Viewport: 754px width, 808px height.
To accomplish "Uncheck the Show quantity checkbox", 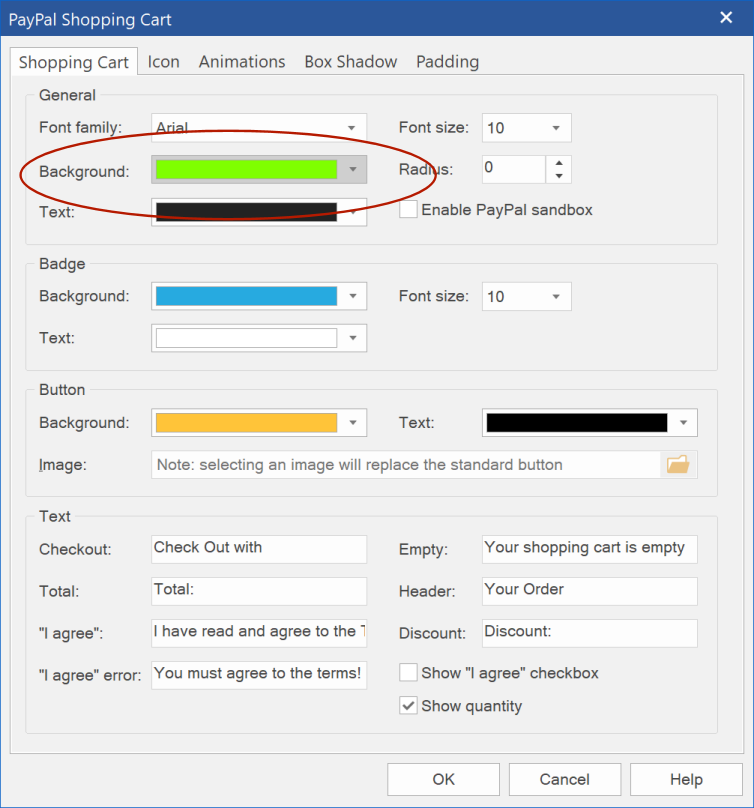I will point(408,705).
